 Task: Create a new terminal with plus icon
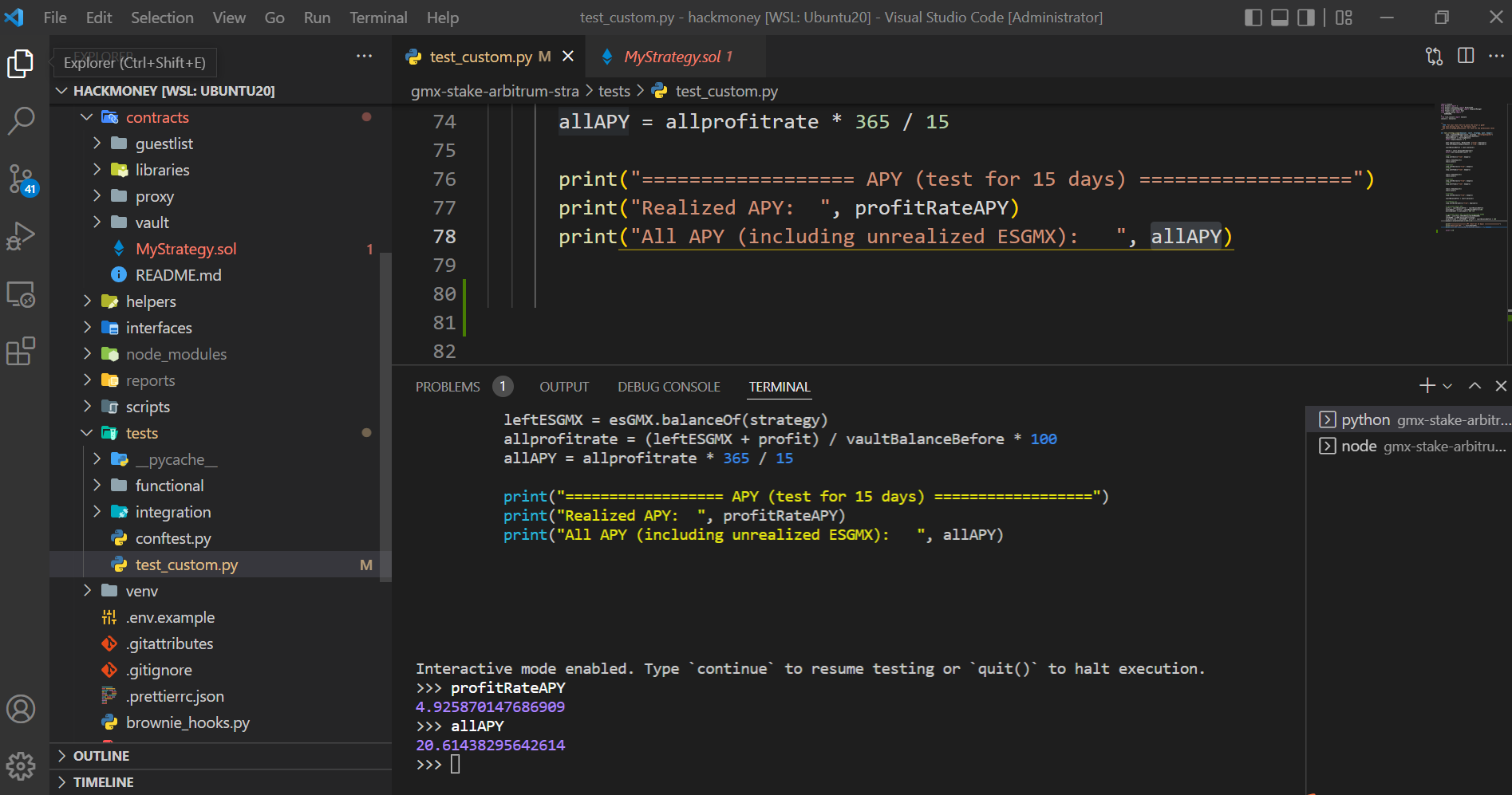(x=1427, y=386)
